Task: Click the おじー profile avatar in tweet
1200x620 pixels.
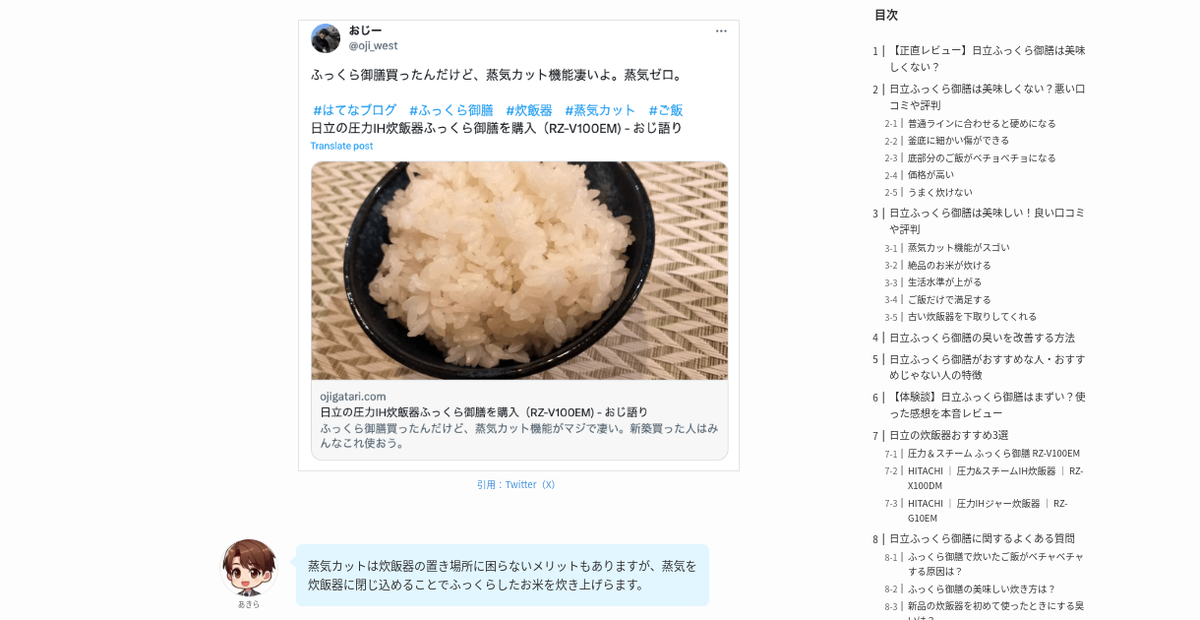Action: [x=325, y=38]
